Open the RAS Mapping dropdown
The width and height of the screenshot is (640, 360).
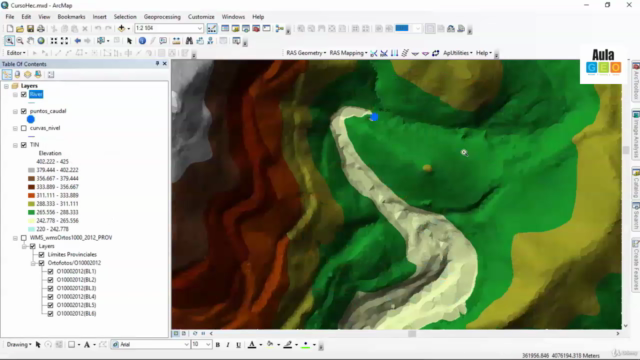point(348,53)
